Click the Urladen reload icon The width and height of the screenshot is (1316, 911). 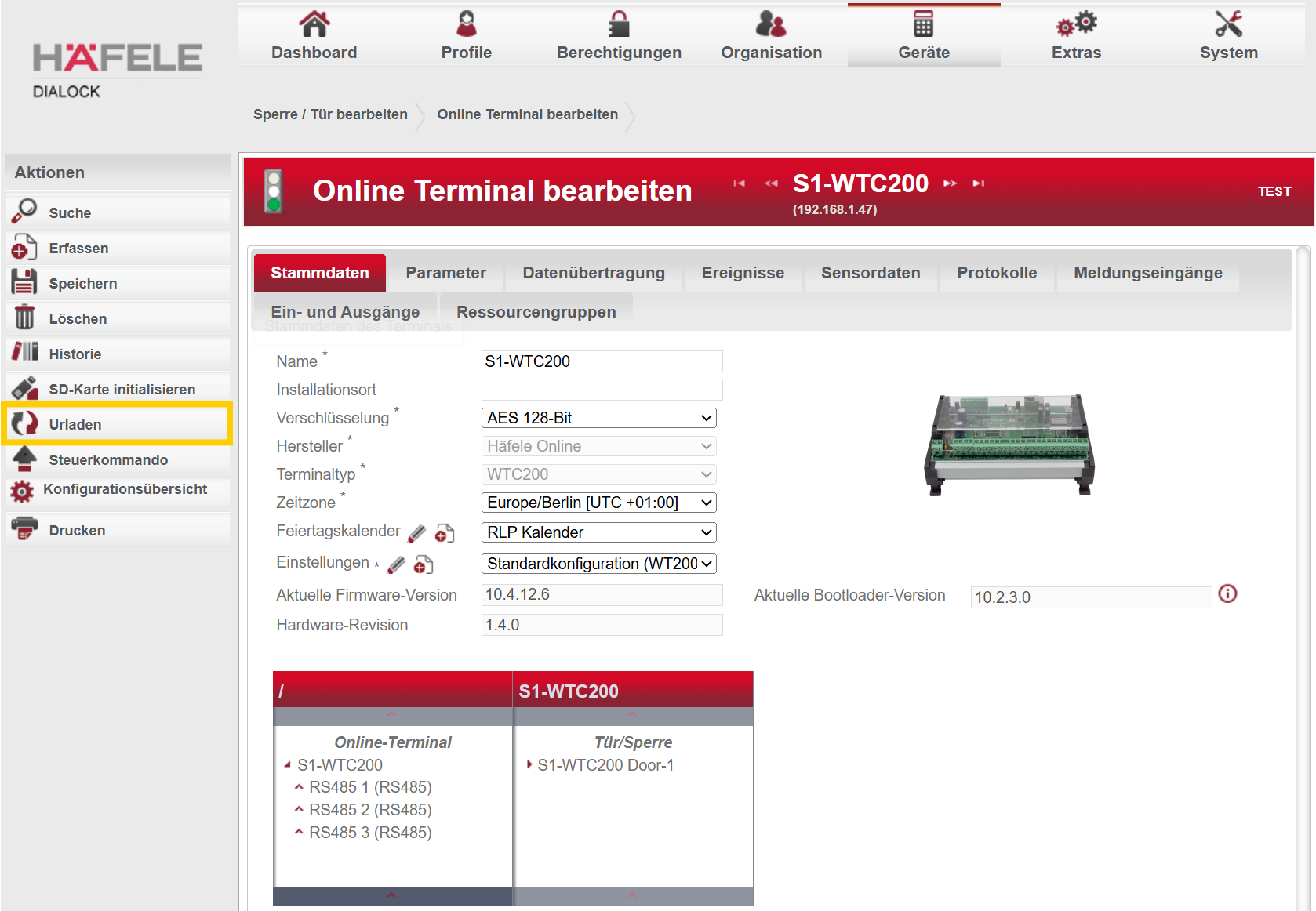(x=24, y=423)
